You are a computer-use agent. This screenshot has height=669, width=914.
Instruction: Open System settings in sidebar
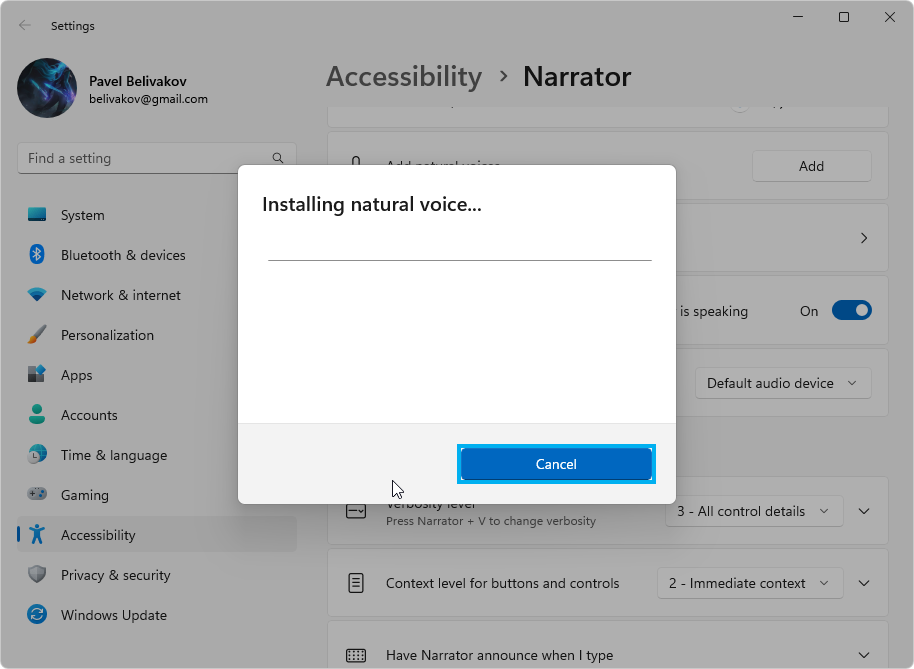[157, 215]
